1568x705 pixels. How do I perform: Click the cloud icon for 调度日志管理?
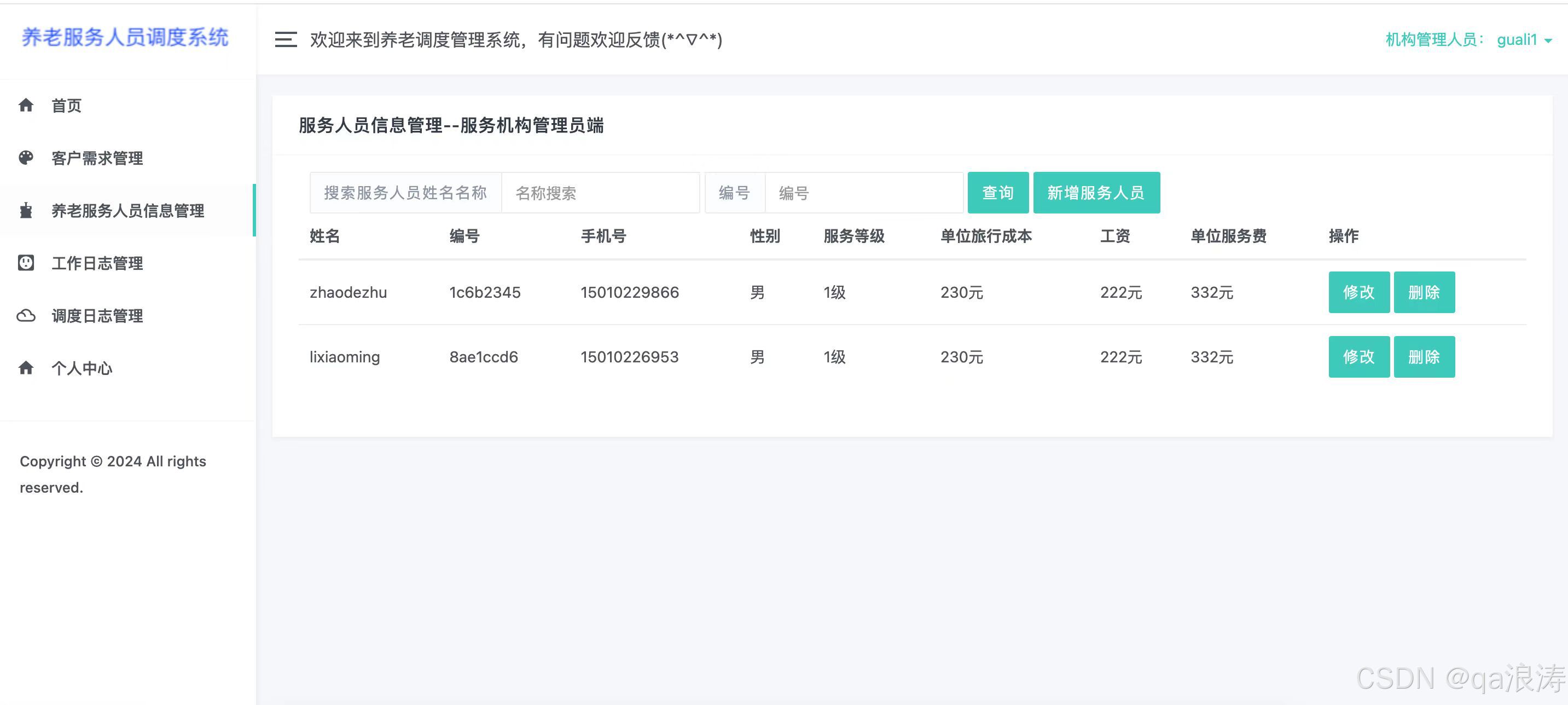pyautogui.click(x=26, y=315)
